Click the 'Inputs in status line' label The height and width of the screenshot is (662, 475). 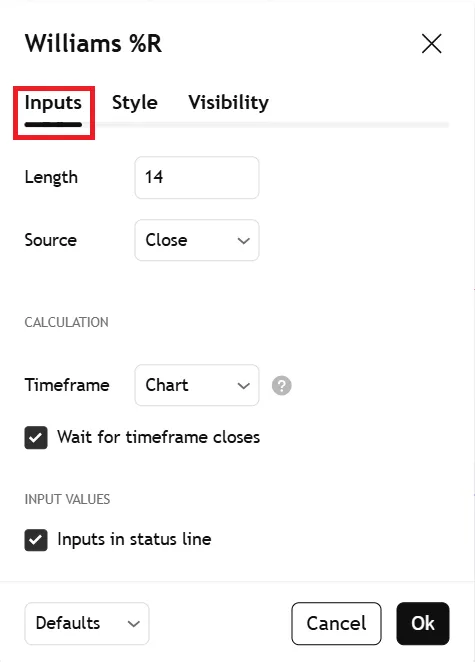134,539
